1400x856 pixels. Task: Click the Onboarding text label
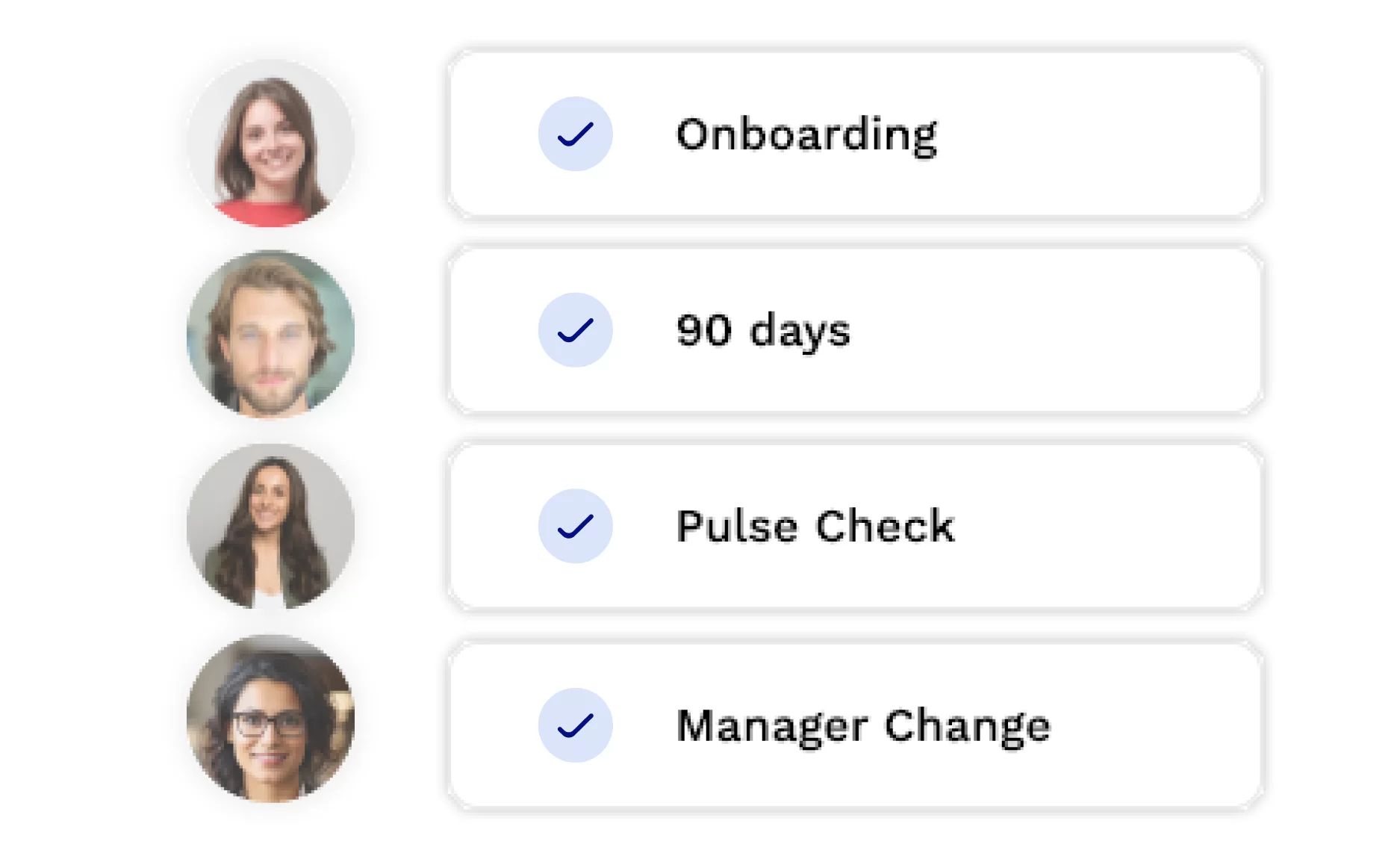pos(806,135)
